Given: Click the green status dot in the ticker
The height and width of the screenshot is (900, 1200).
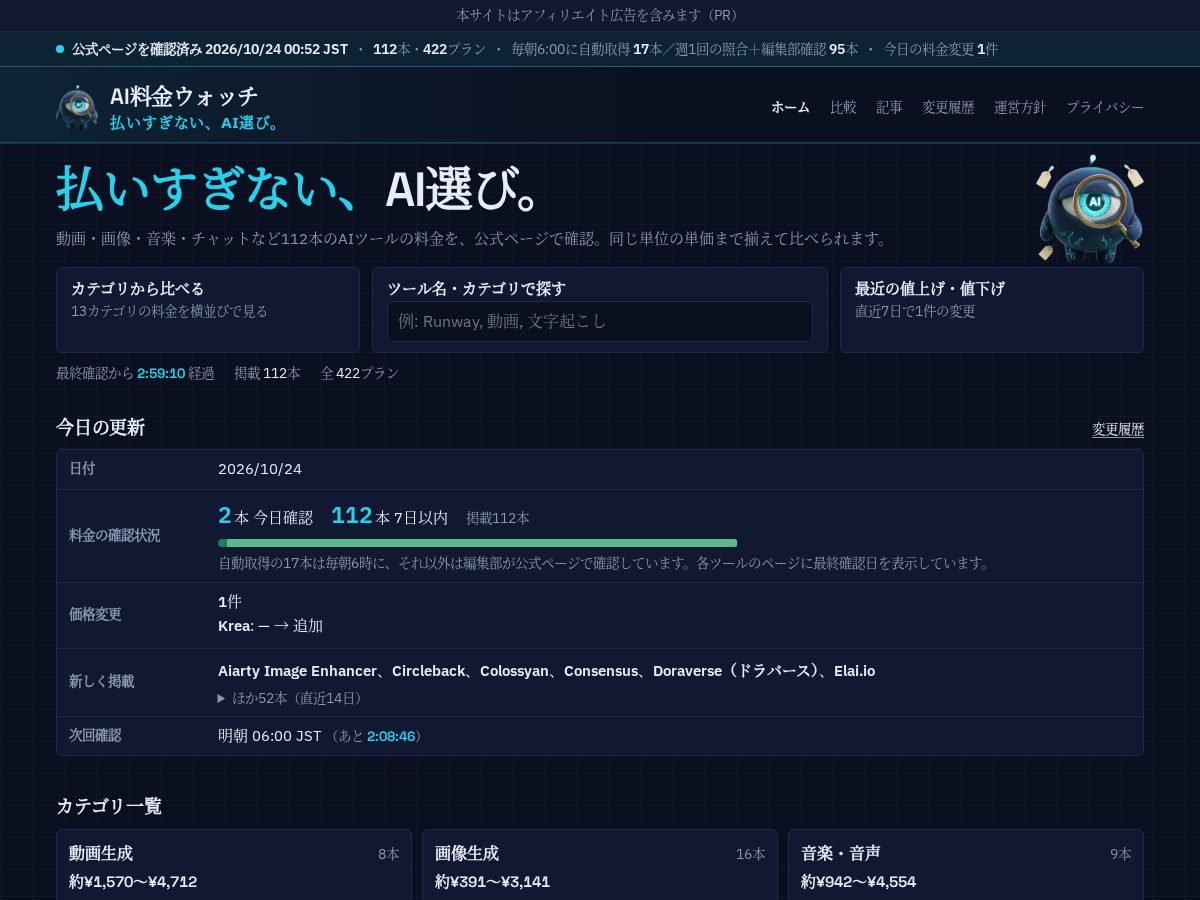Looking at the screenshot, I should (x=60, y=49).
